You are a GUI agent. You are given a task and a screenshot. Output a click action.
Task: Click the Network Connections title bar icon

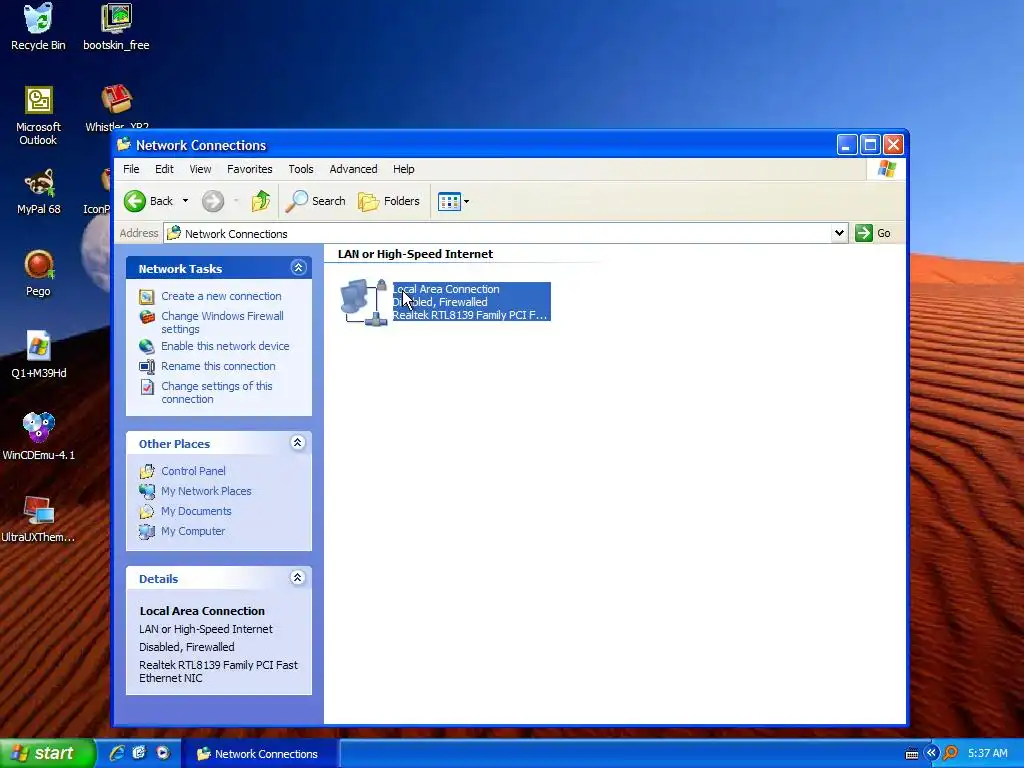coord(123,144)
